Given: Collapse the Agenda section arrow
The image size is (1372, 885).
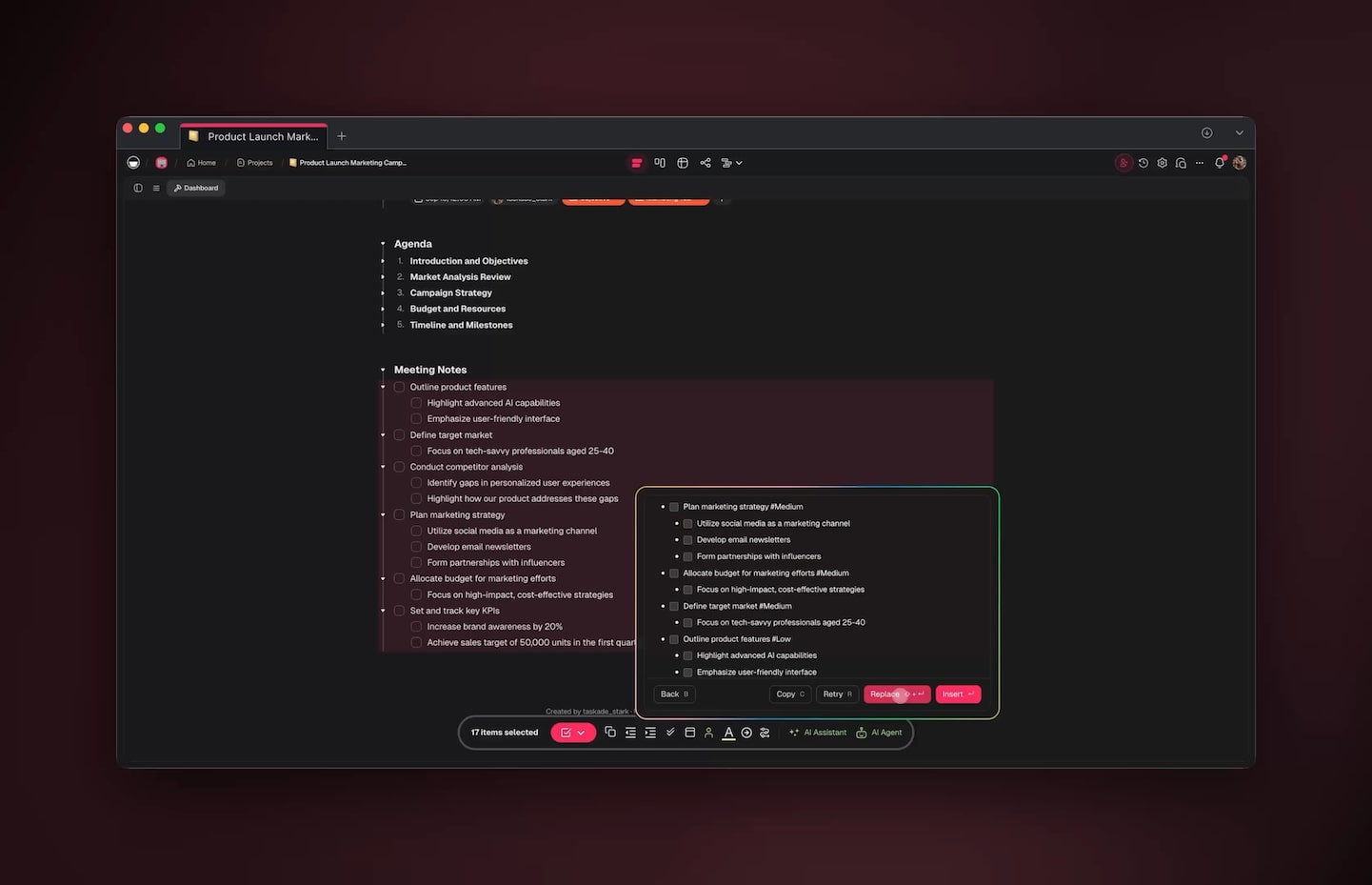Looking at the screenshot, I should point(383,244).
